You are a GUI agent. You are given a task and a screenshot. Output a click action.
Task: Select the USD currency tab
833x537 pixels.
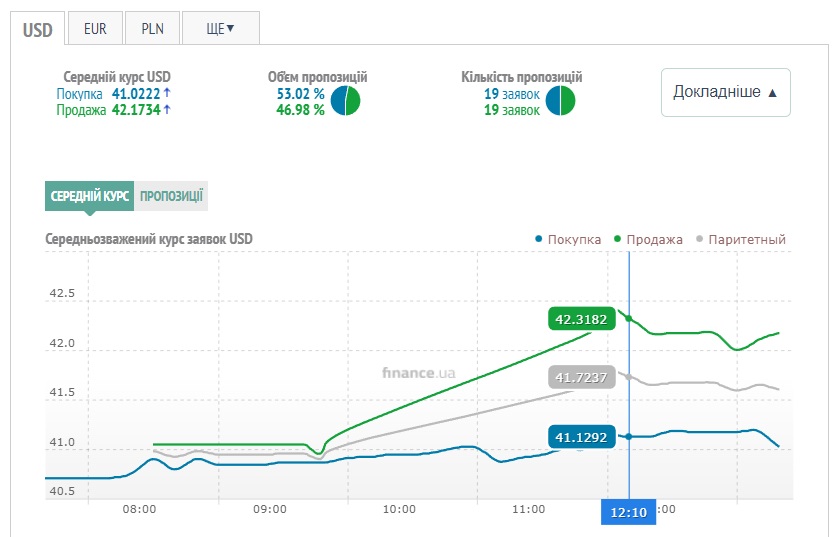coord(38,28)
